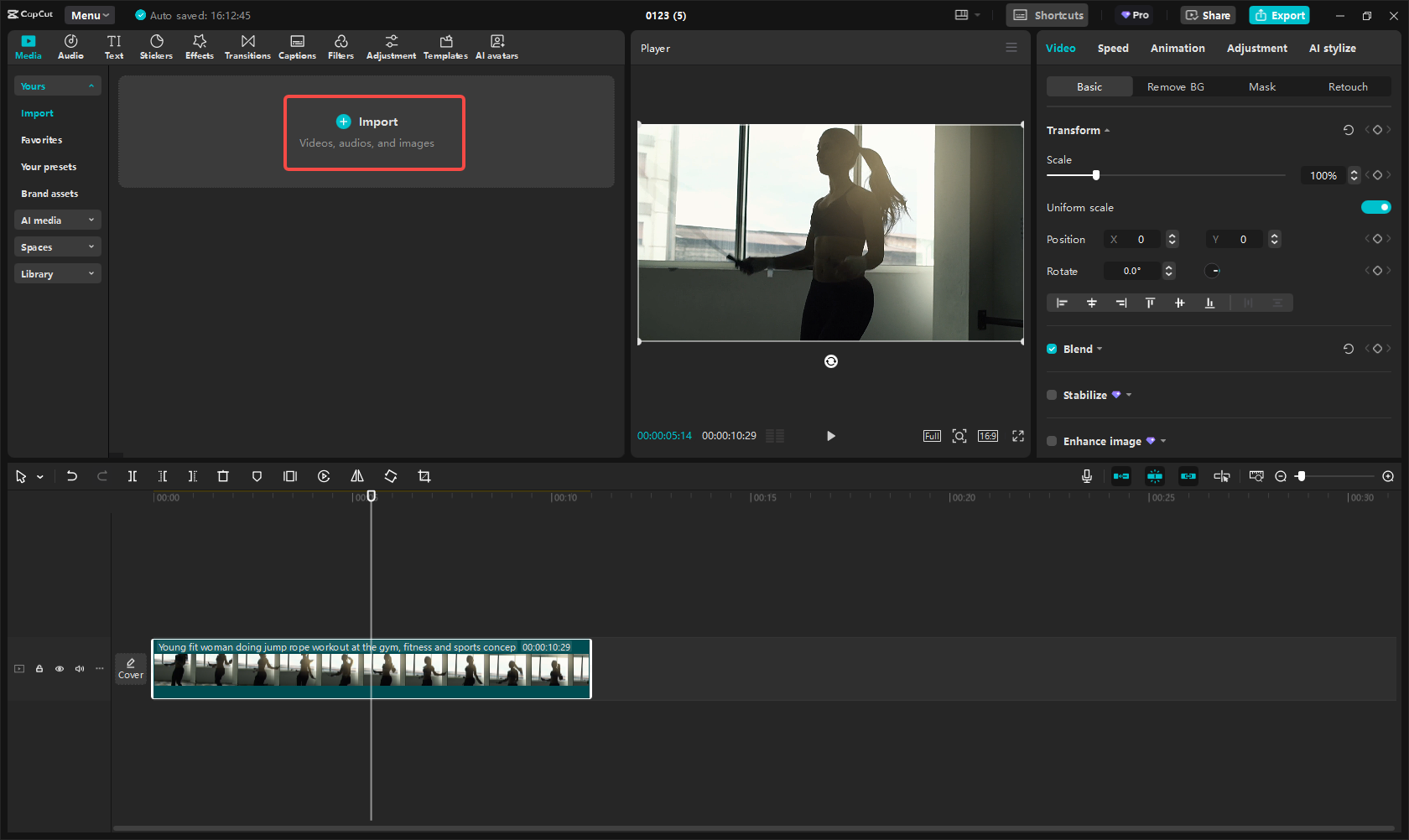Expand the AI media section
Viewport: 1409px width, 840px height.
[x=57, y=220]
